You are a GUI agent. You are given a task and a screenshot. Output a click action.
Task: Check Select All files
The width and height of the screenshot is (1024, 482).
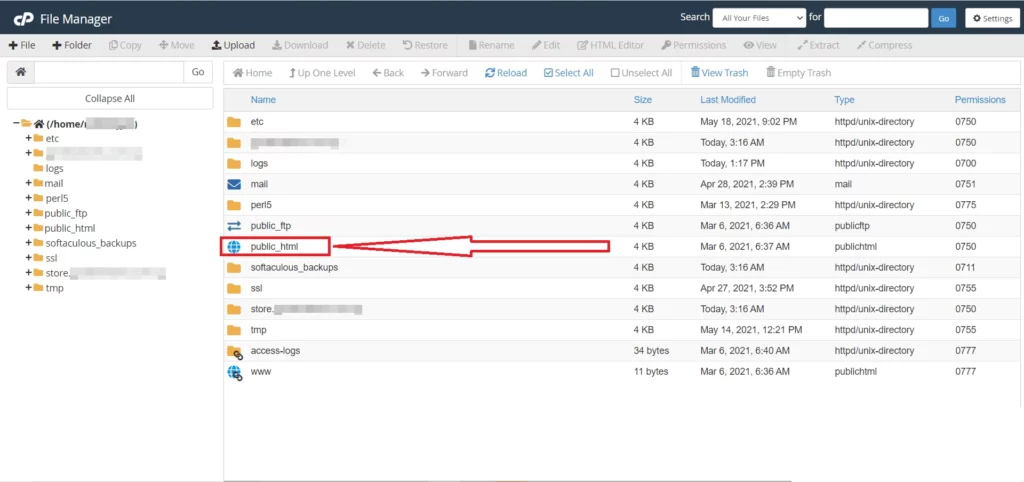[568, 72]
